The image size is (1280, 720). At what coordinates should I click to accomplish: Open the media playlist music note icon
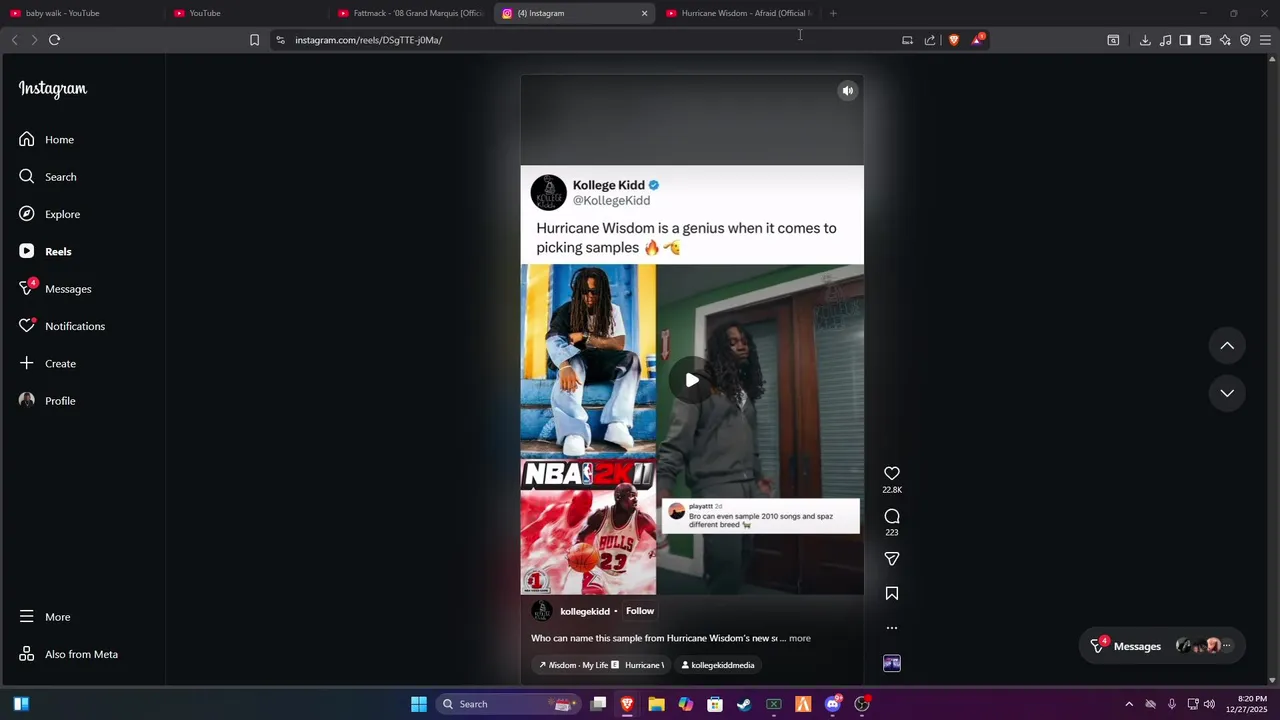1165,40
